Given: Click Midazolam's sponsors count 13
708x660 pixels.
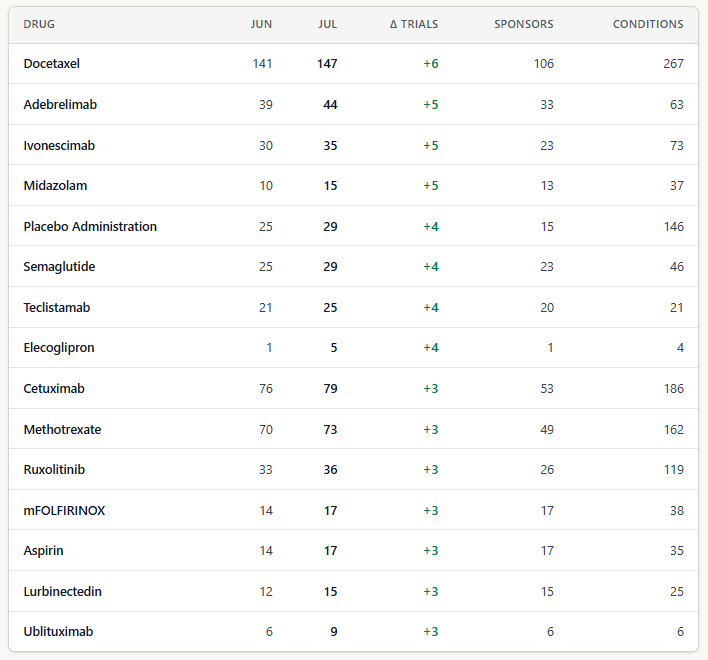Looking at the screenshot, I should click(x=547, y=186).
